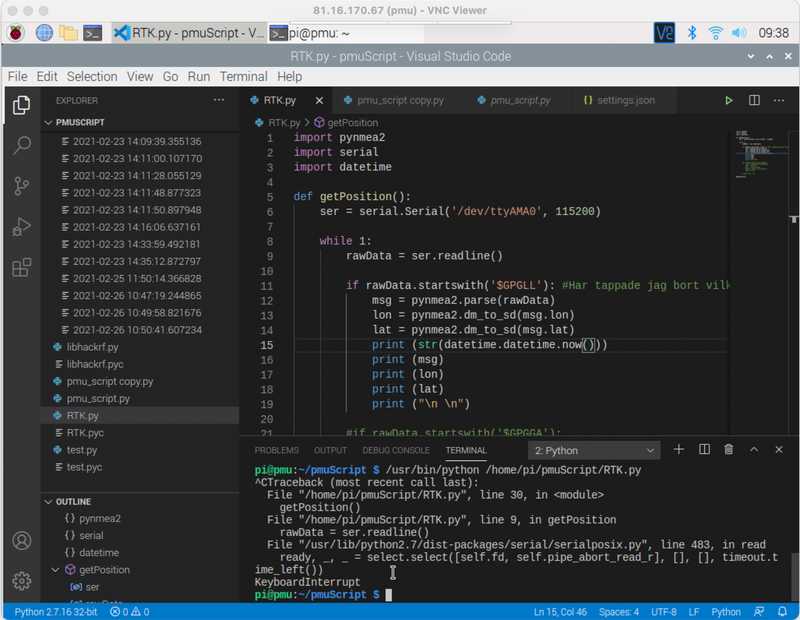Split the editor to the right

click(754, 101)
